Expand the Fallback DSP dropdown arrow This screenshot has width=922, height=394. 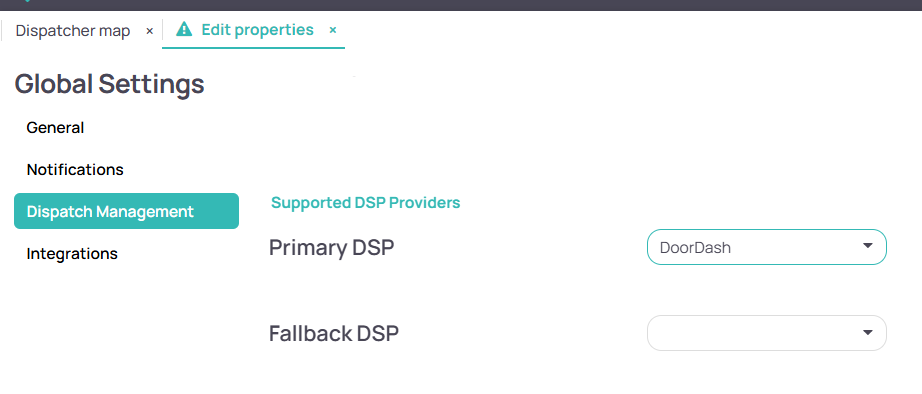pyautogui.click(x=867, y=333)
